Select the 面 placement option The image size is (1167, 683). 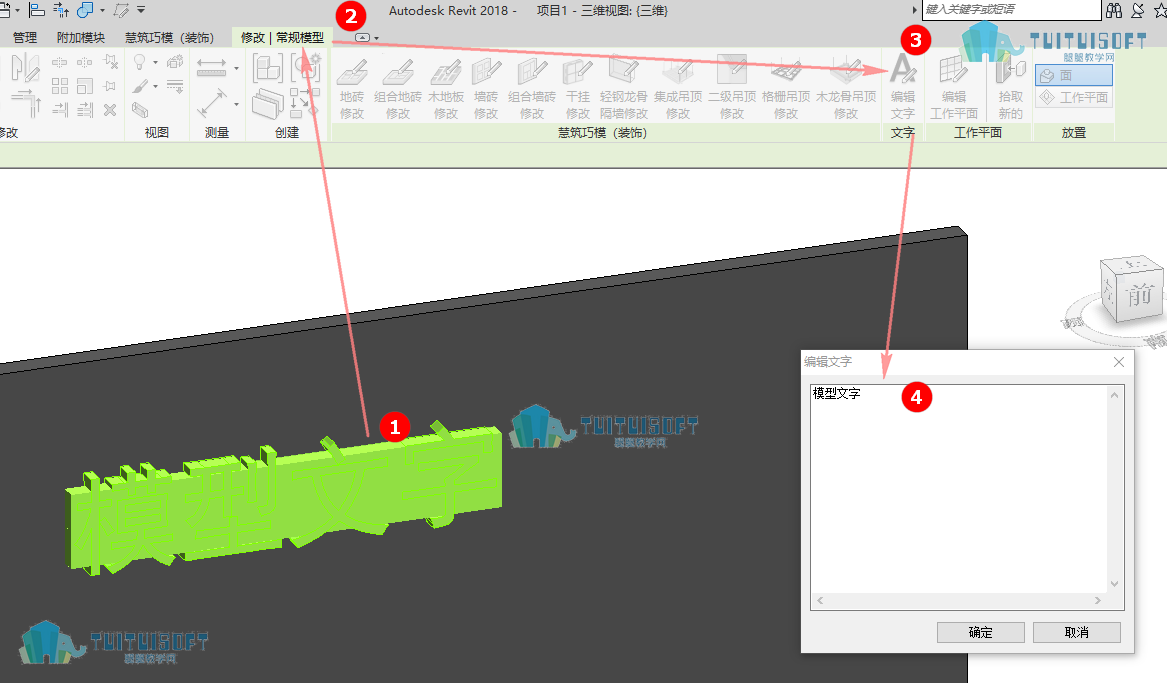1073,75
